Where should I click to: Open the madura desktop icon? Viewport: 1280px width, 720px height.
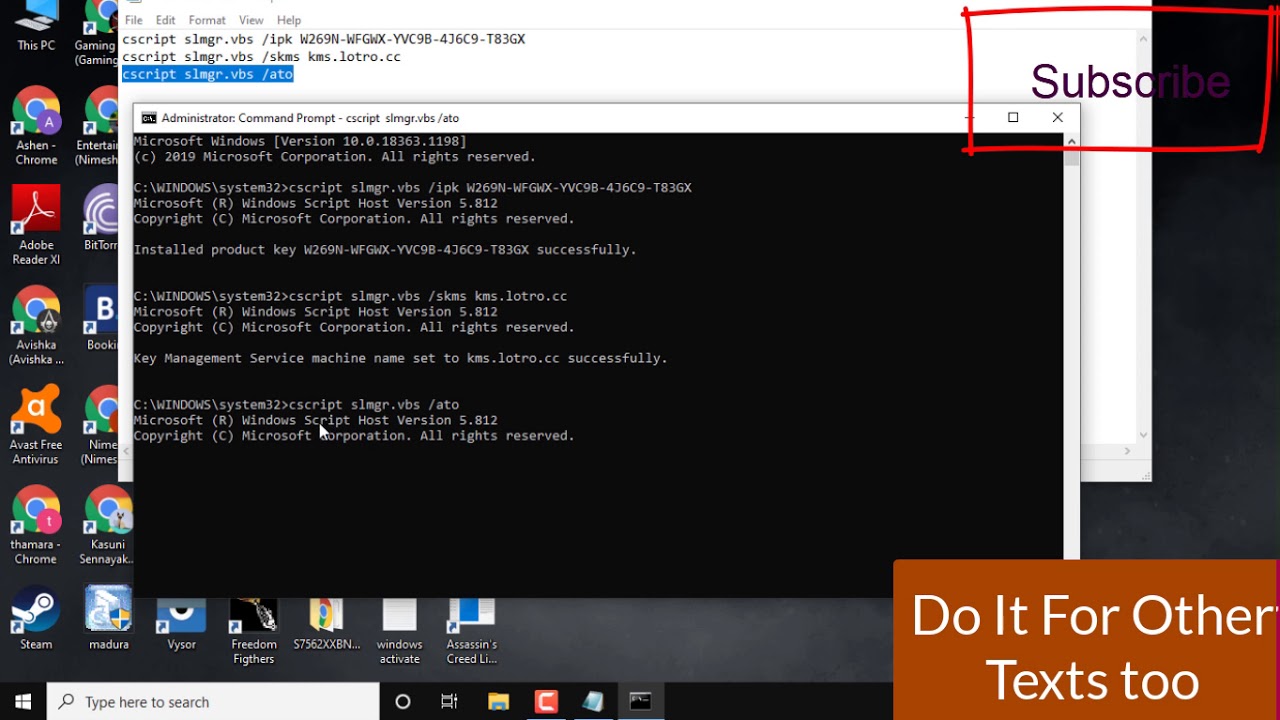(108, 618)
